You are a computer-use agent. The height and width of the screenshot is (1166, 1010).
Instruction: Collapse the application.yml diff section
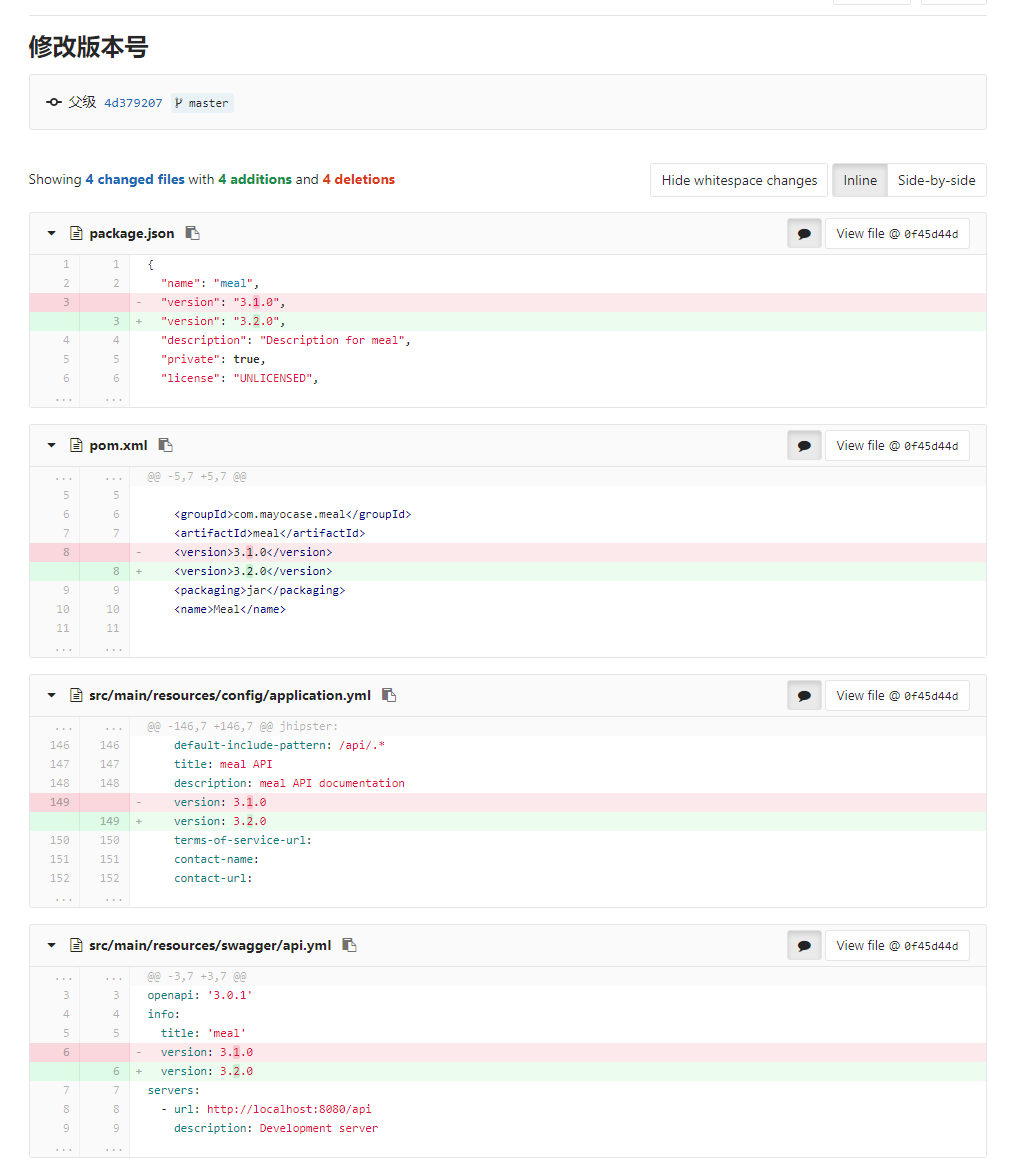click(51, 695)
